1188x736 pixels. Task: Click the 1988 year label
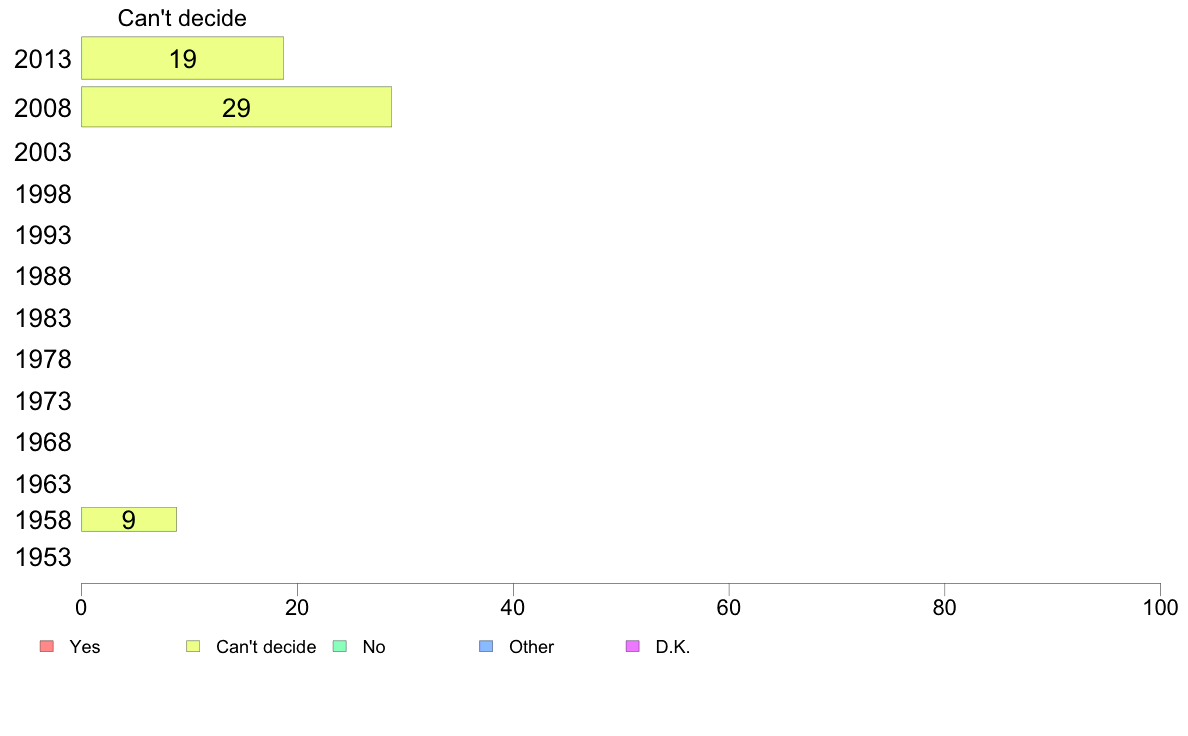click(x=43, y=276)
